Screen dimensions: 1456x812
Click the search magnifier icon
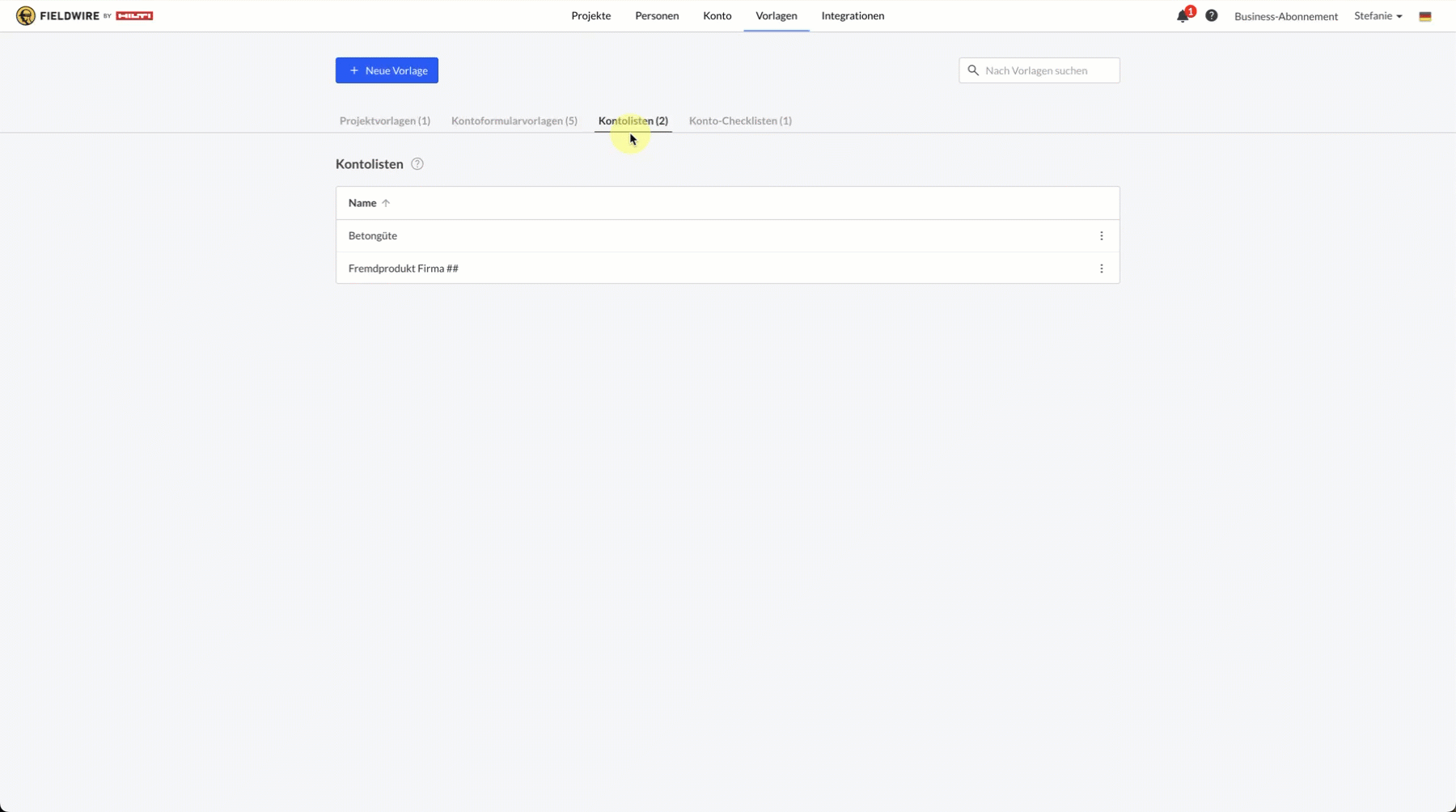tap(973, 70)
